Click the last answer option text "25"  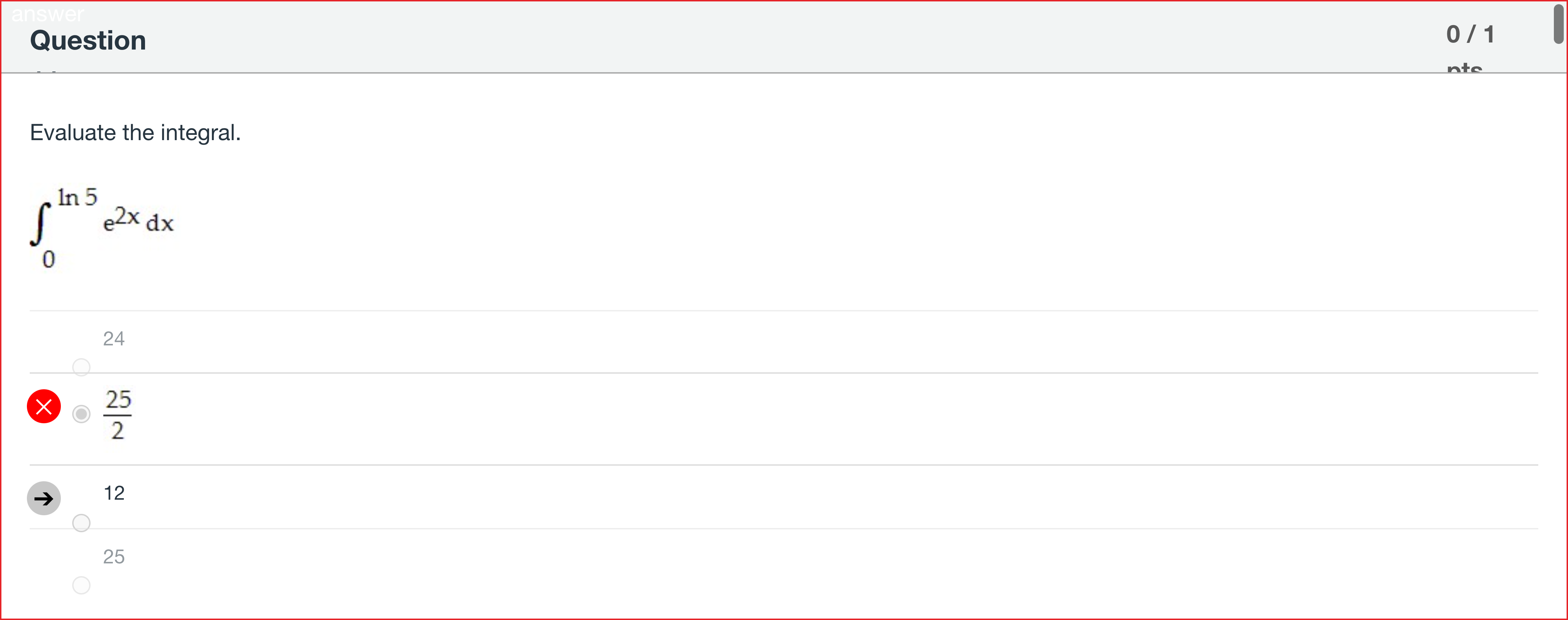[x=114, y=557]
